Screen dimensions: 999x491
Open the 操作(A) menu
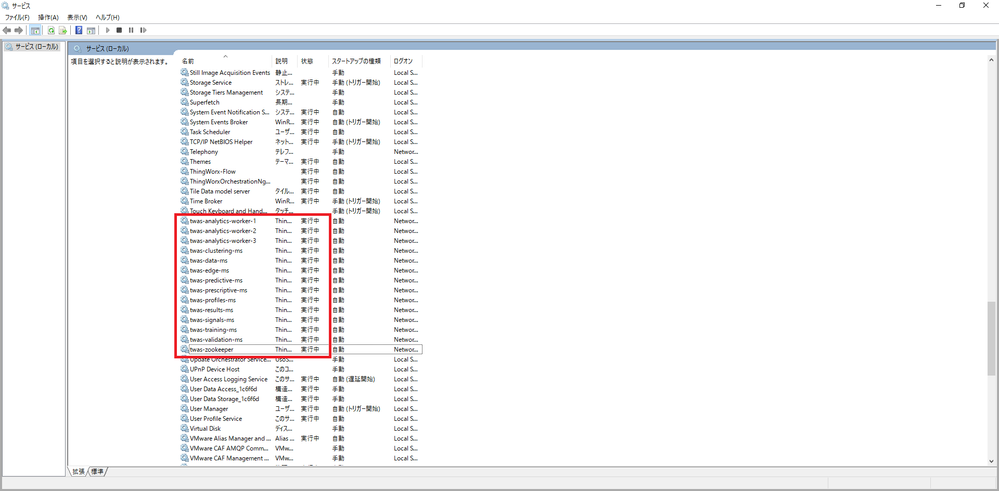coord(48,17)
